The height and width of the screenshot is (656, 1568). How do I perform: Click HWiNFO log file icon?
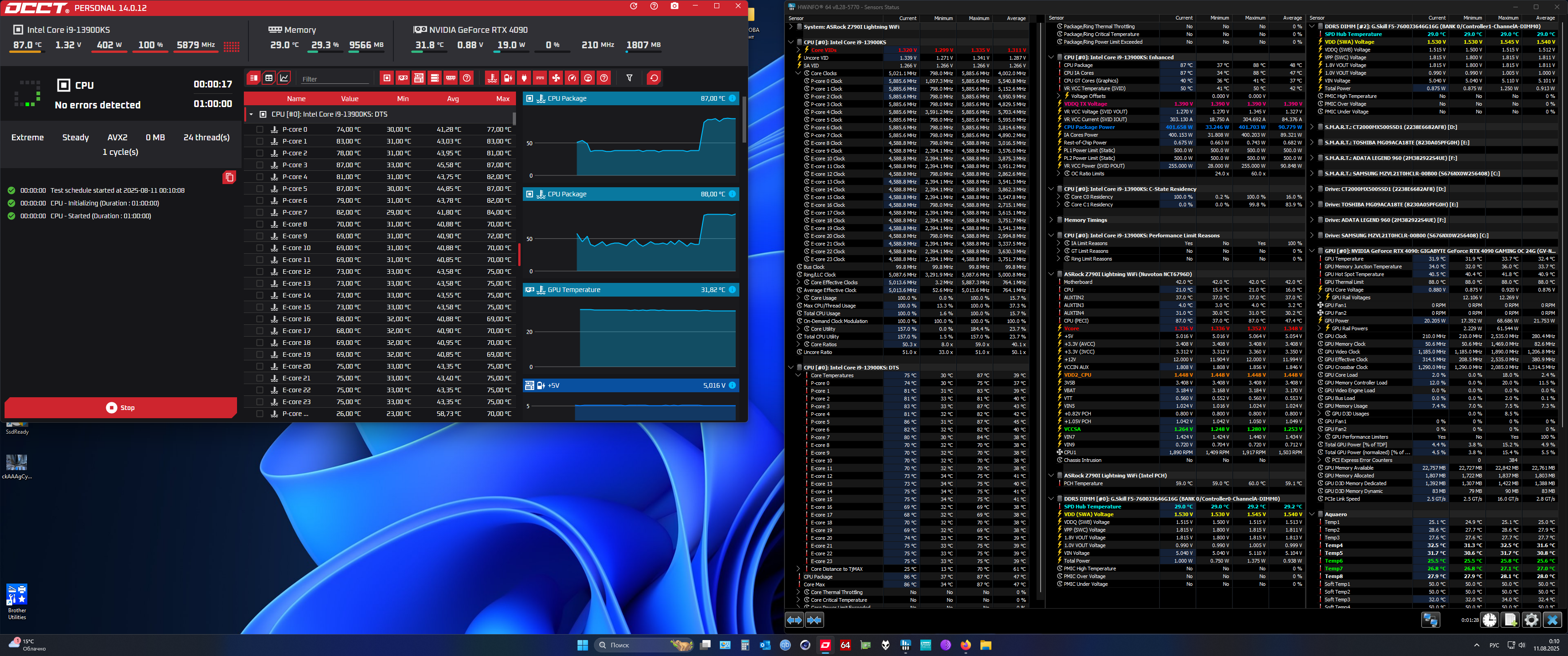1510,620
